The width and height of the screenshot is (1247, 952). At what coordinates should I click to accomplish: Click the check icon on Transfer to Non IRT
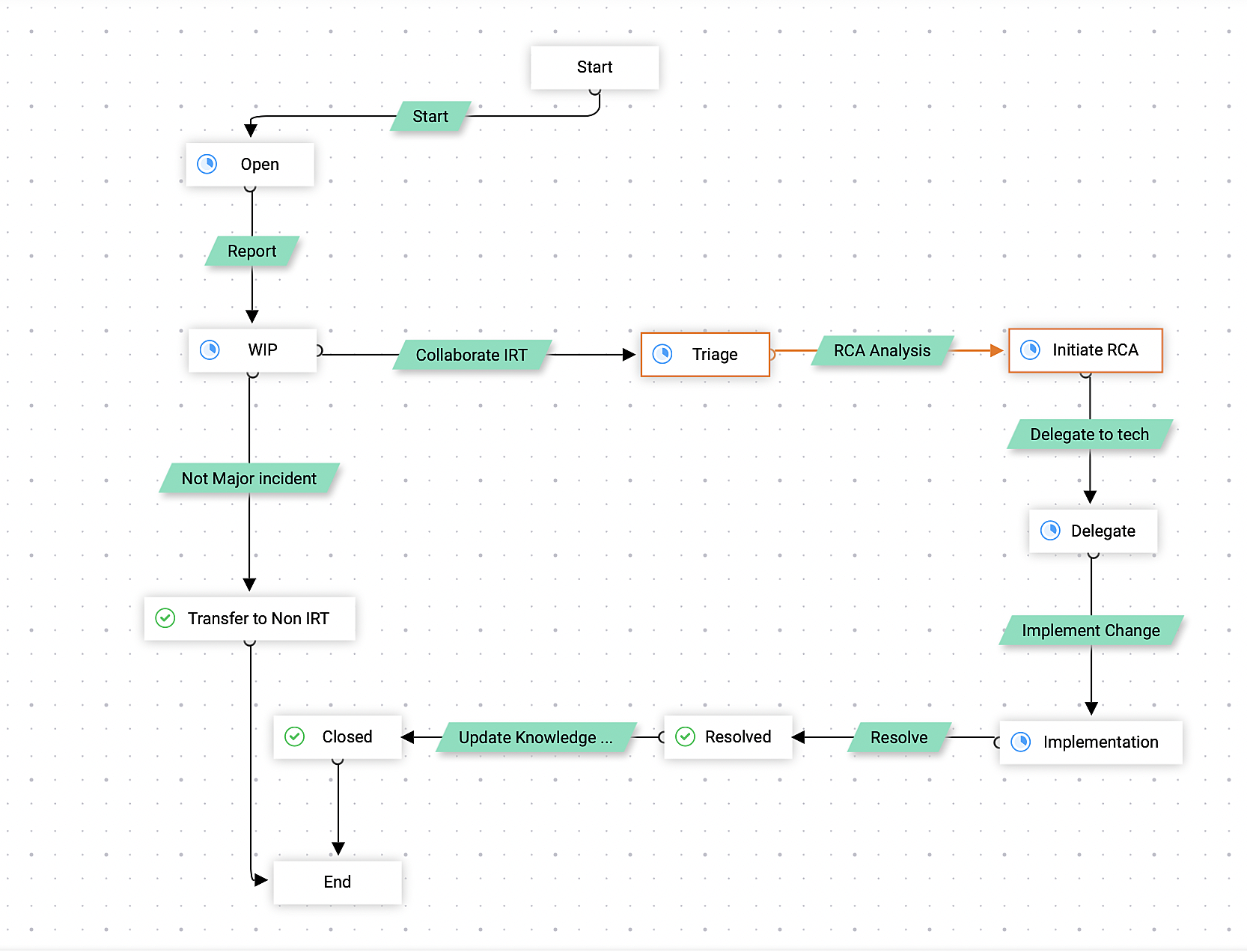[165, 618]
